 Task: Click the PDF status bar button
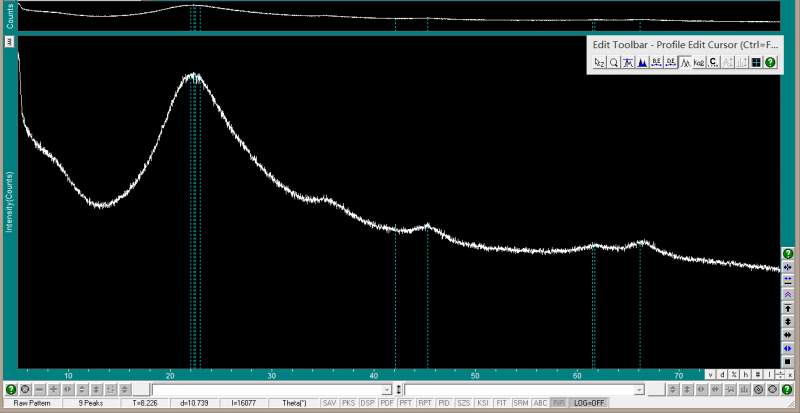[x=387, y=403]
